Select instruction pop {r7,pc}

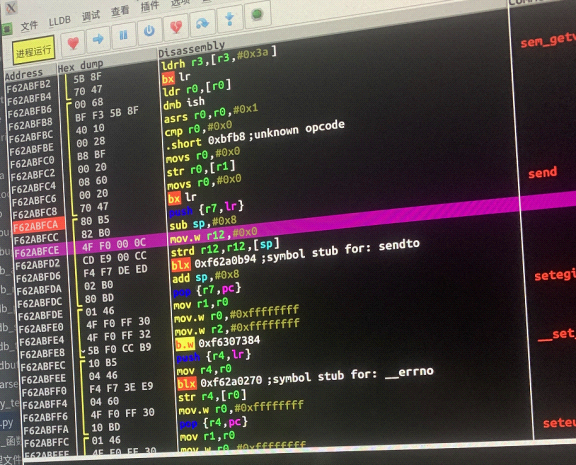click(x=207, y=290)
